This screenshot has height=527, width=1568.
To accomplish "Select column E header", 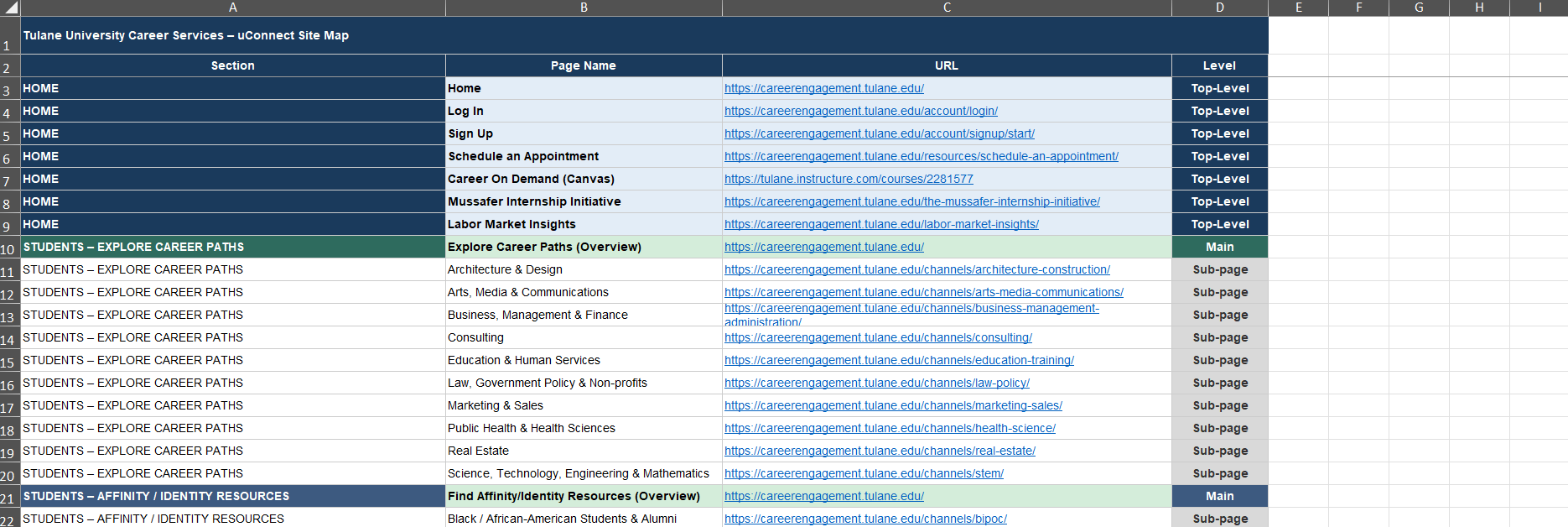I will [x=1298, y=8].
